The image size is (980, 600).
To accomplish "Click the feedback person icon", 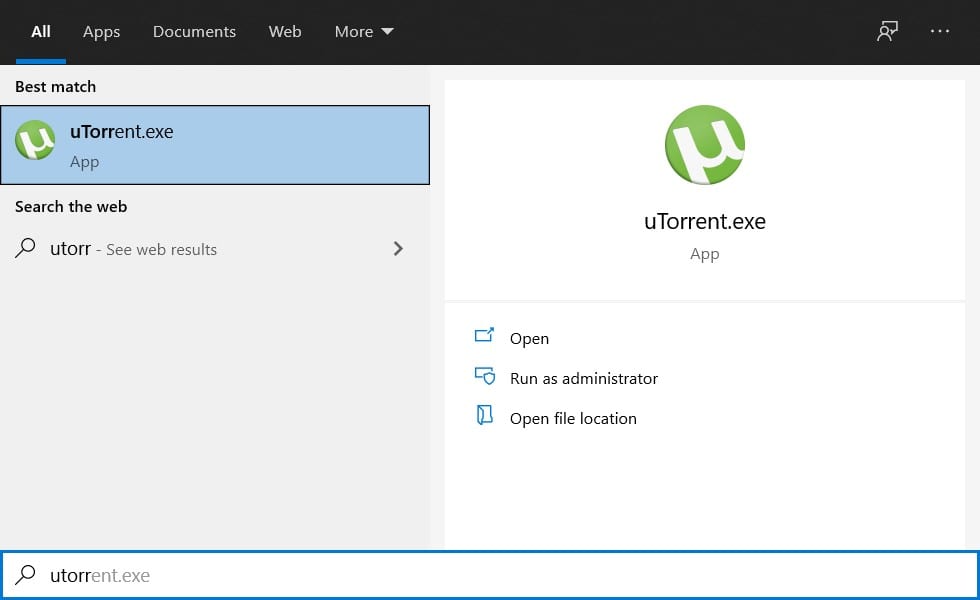I will (x=888, y=31).
